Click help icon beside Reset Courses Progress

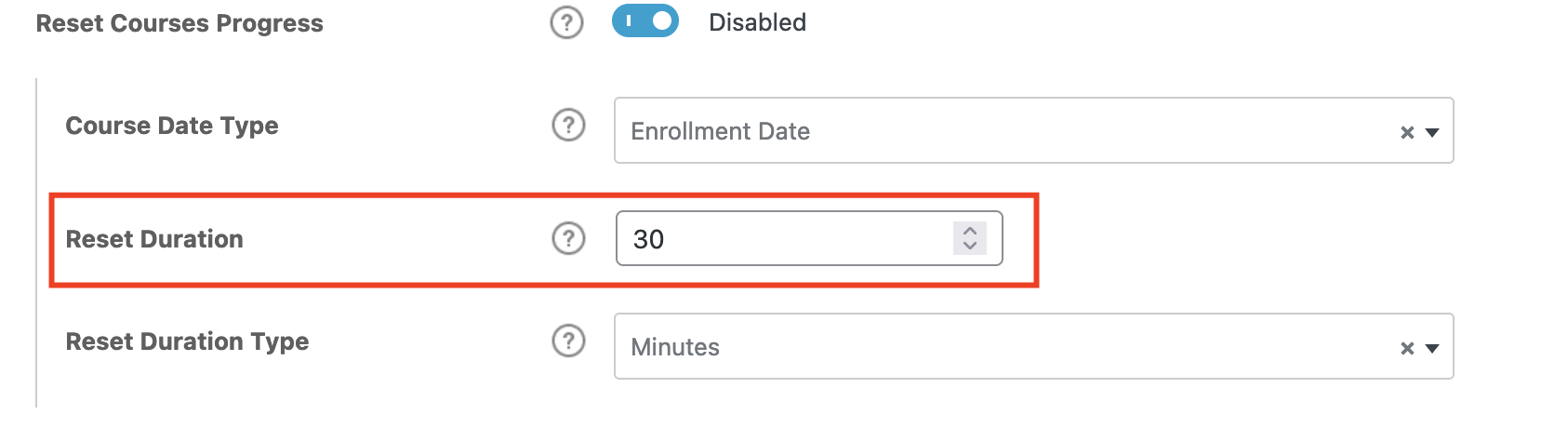566,22
